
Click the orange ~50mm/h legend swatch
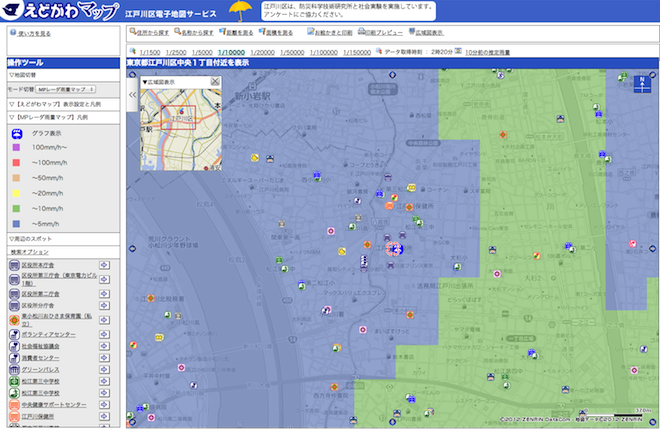pos(16,178)
